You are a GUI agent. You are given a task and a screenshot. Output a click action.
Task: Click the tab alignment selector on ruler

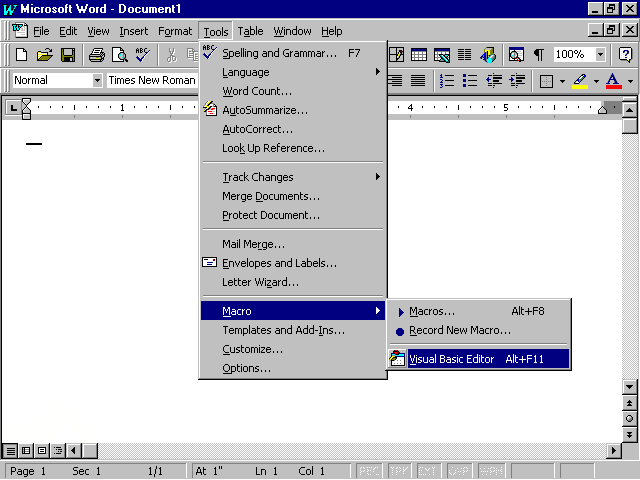[x=13, y=108]
